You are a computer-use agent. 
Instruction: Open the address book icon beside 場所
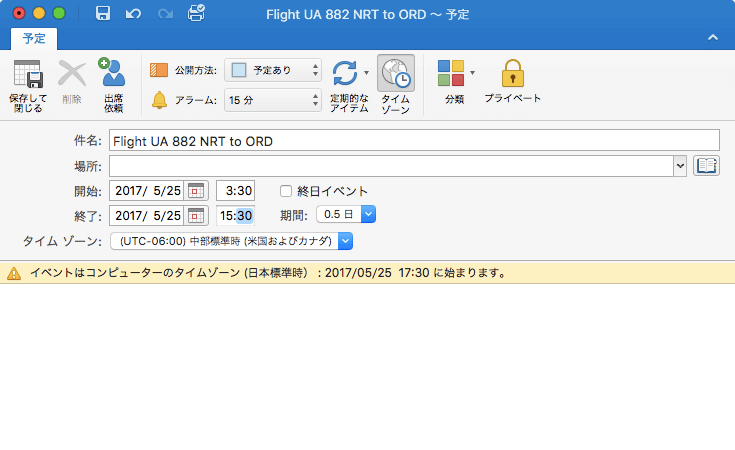[x=706, y=165]
